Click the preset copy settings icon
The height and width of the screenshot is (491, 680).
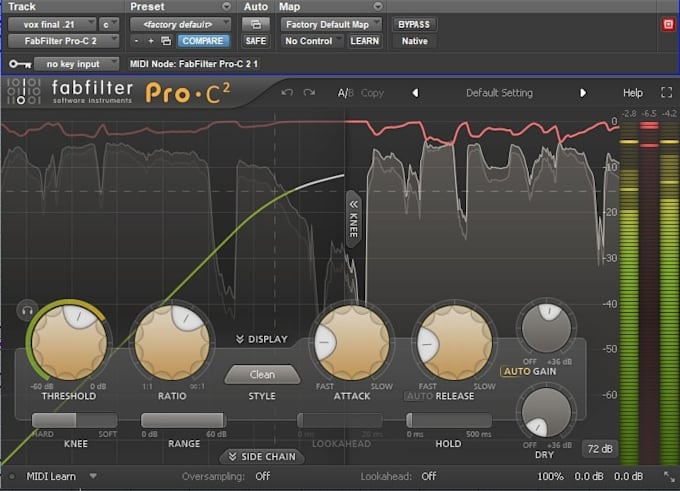pyautogui.click(x=166, y=41)
